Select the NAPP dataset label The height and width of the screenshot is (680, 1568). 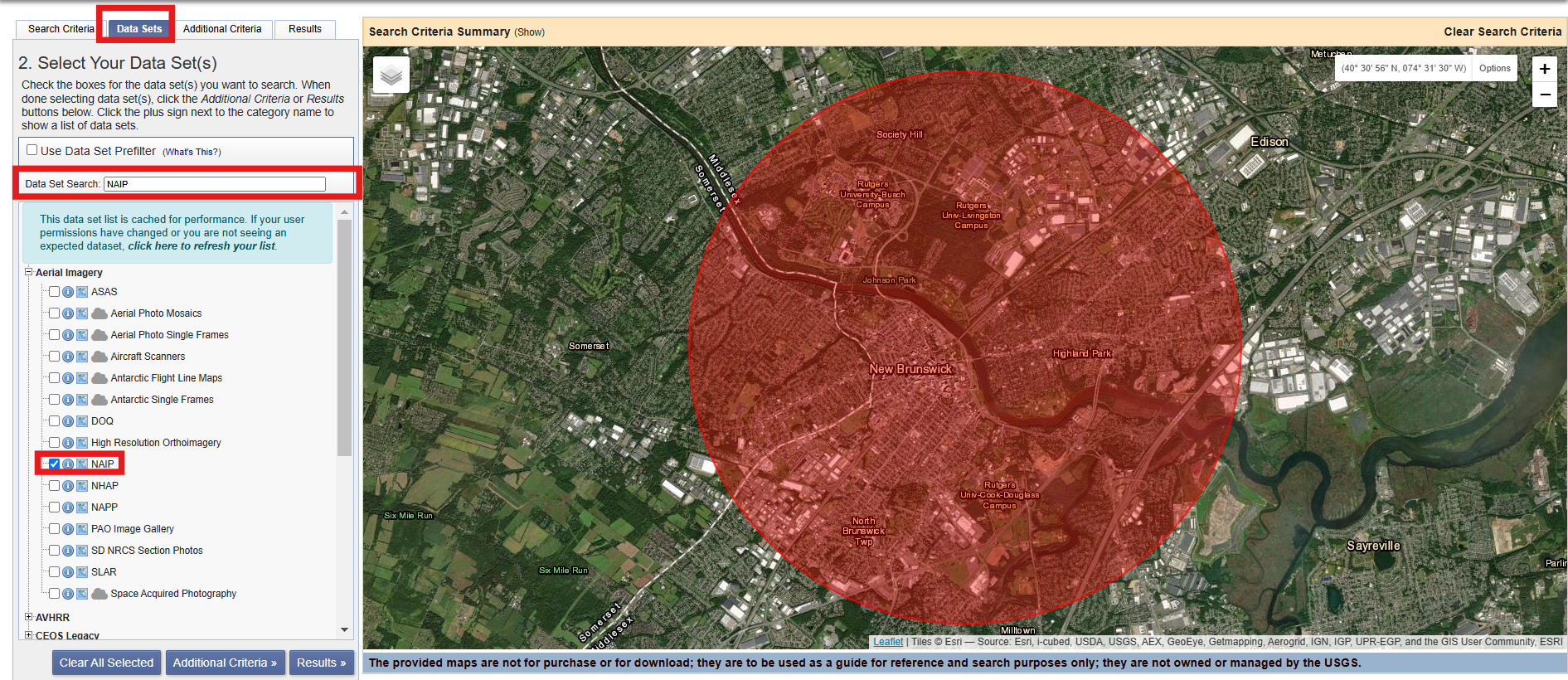(104, 508)
